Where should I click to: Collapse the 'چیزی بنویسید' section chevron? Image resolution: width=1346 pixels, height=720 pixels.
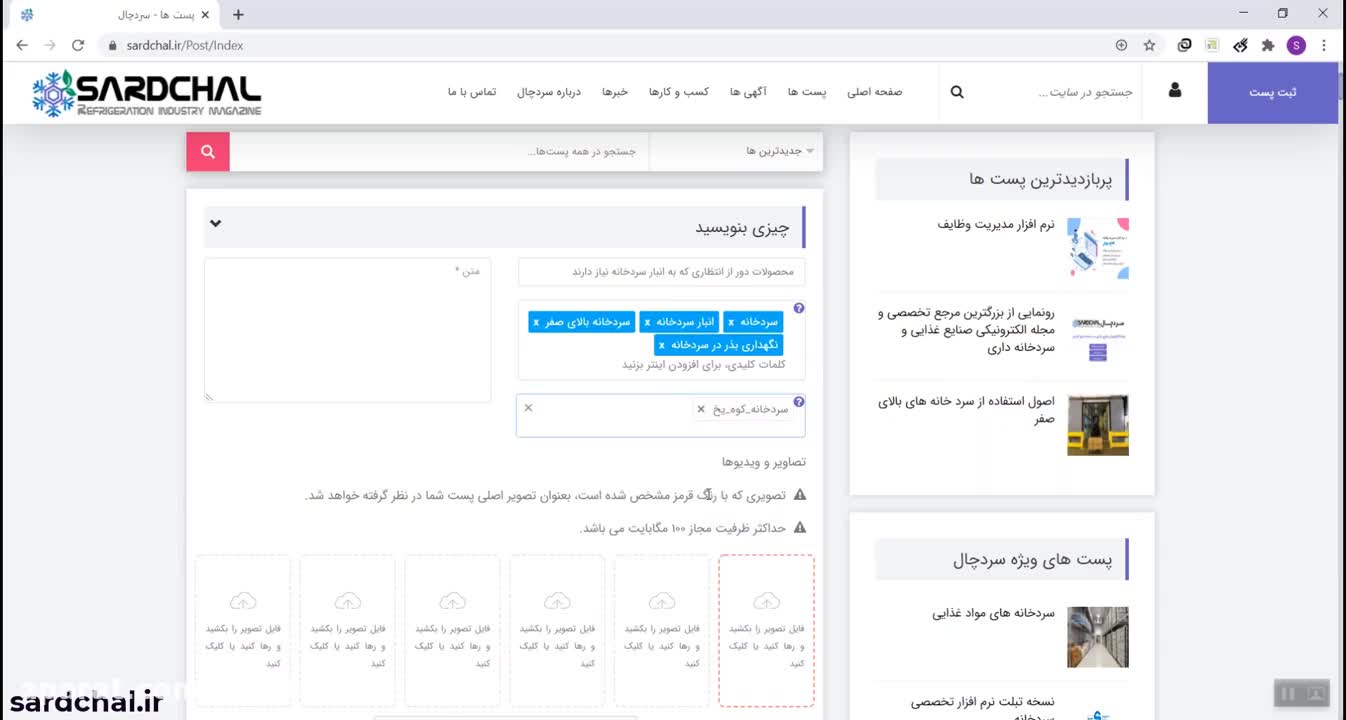pos(215,224)
